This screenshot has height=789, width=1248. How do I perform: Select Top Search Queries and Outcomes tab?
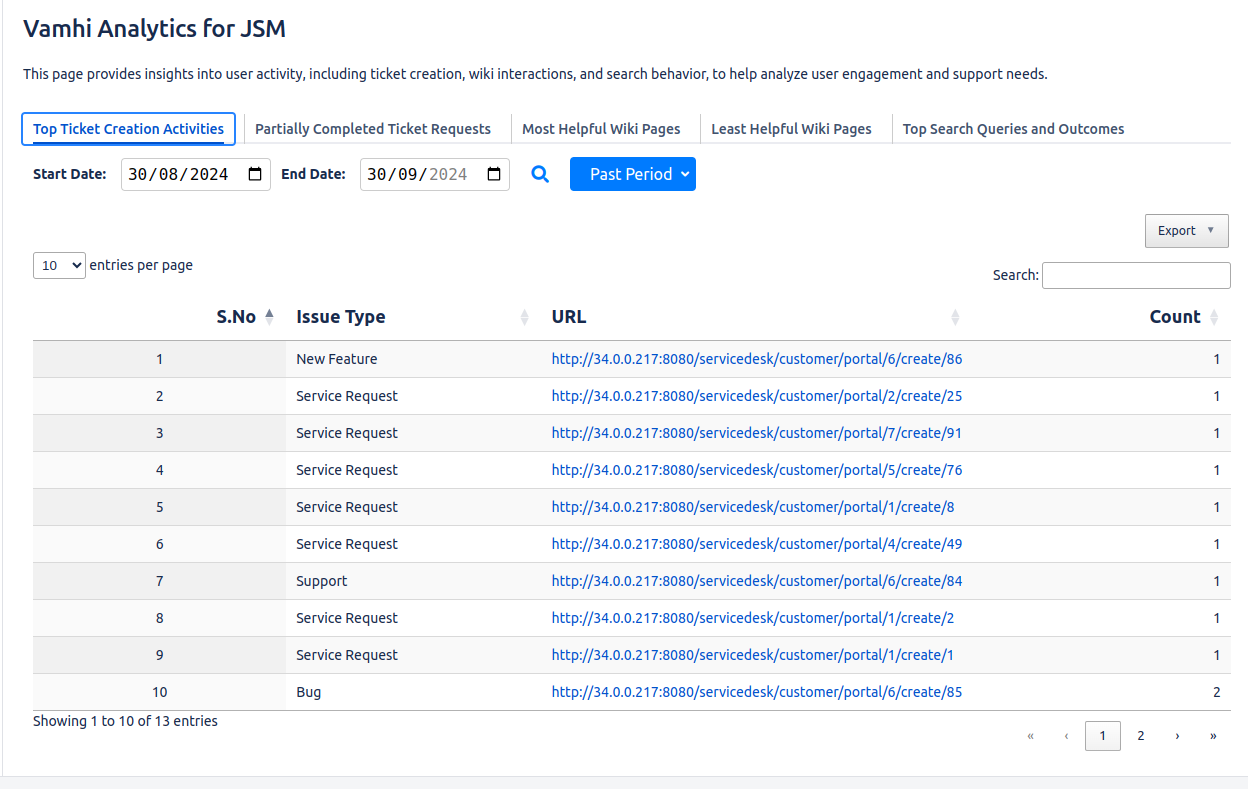1013,129
